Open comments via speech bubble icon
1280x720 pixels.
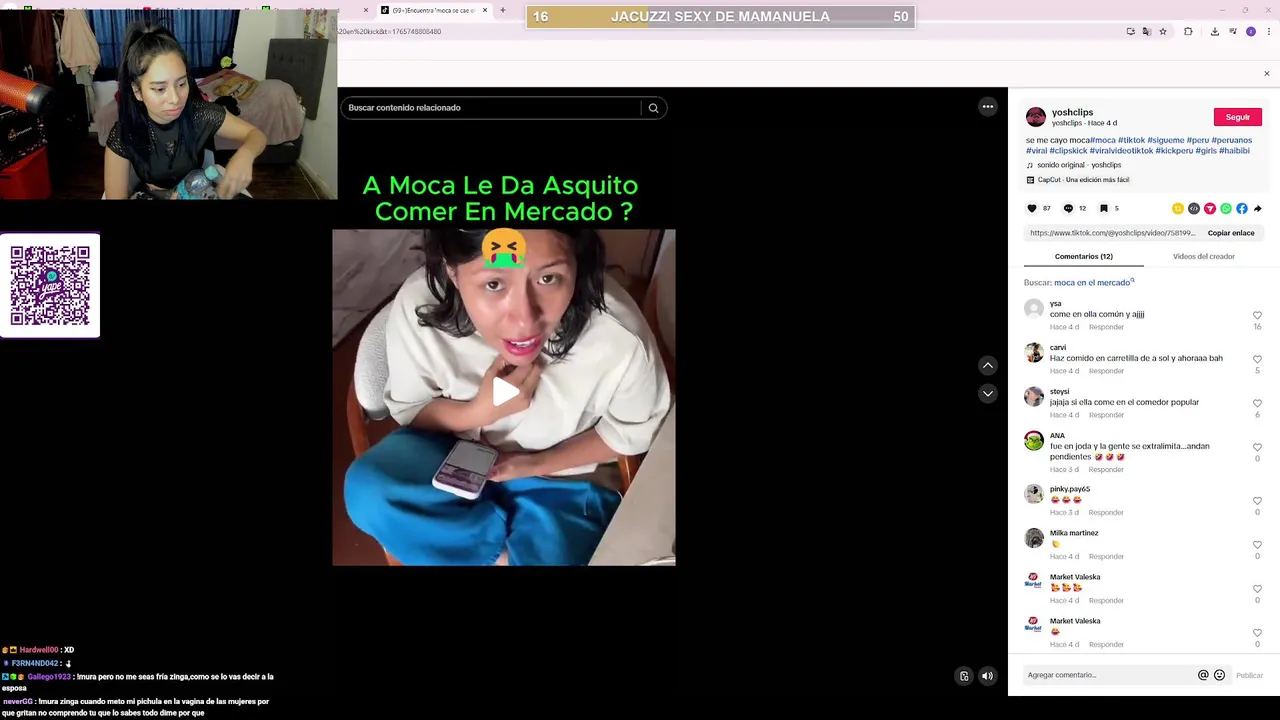point(1068,208)
